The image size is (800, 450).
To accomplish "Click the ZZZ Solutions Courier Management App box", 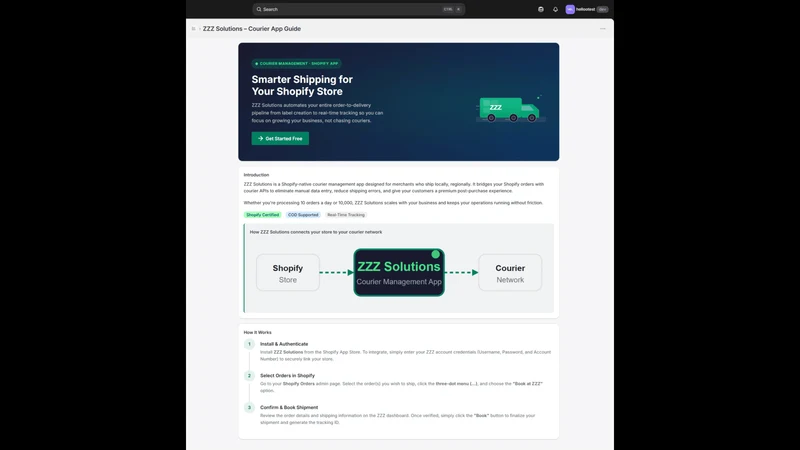I will (x=399, y=272).
